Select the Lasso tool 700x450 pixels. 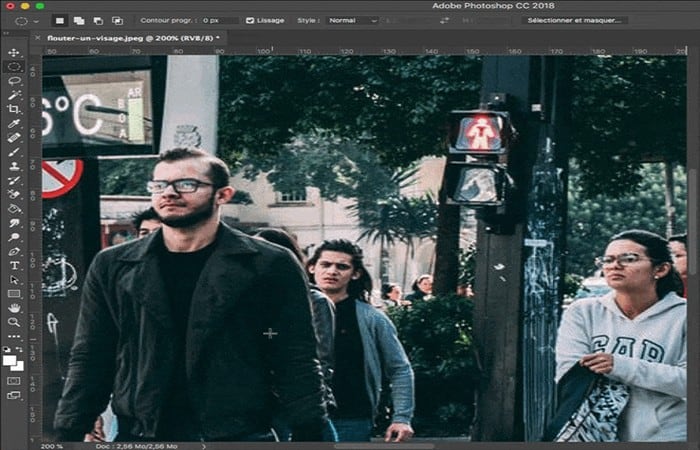click(14, 81)
